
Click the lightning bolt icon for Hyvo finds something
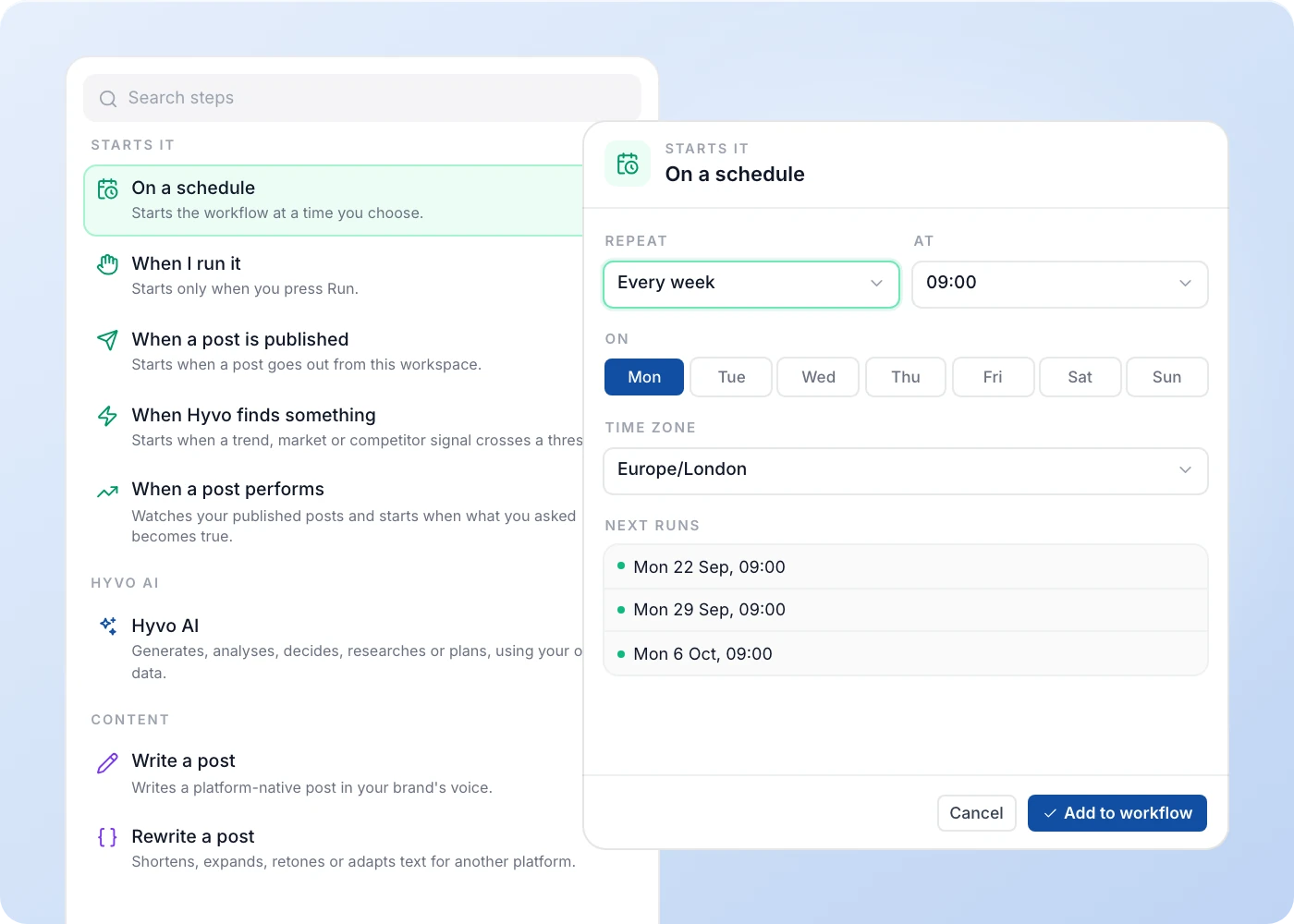[108, 416]
